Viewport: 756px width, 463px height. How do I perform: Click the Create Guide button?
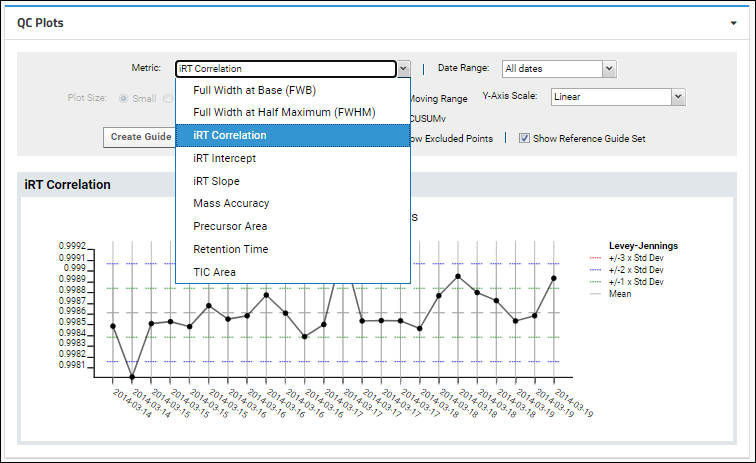(x=140, y=137)
